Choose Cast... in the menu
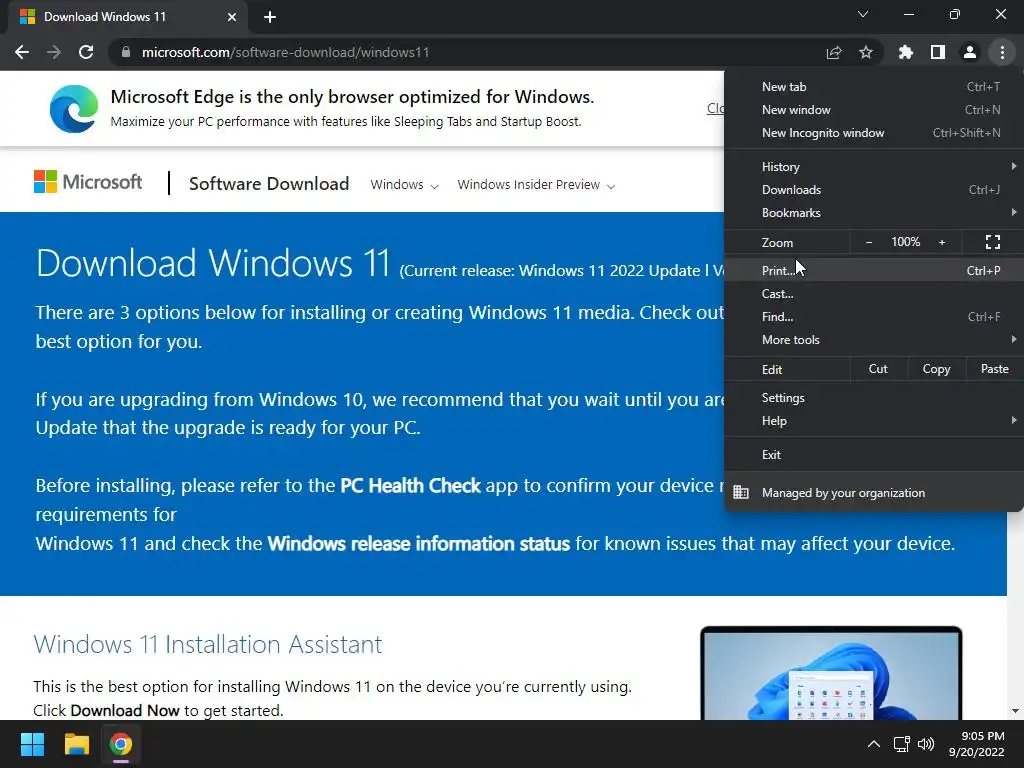This screenshot has width=1024, height=768. tap(874, 294)
